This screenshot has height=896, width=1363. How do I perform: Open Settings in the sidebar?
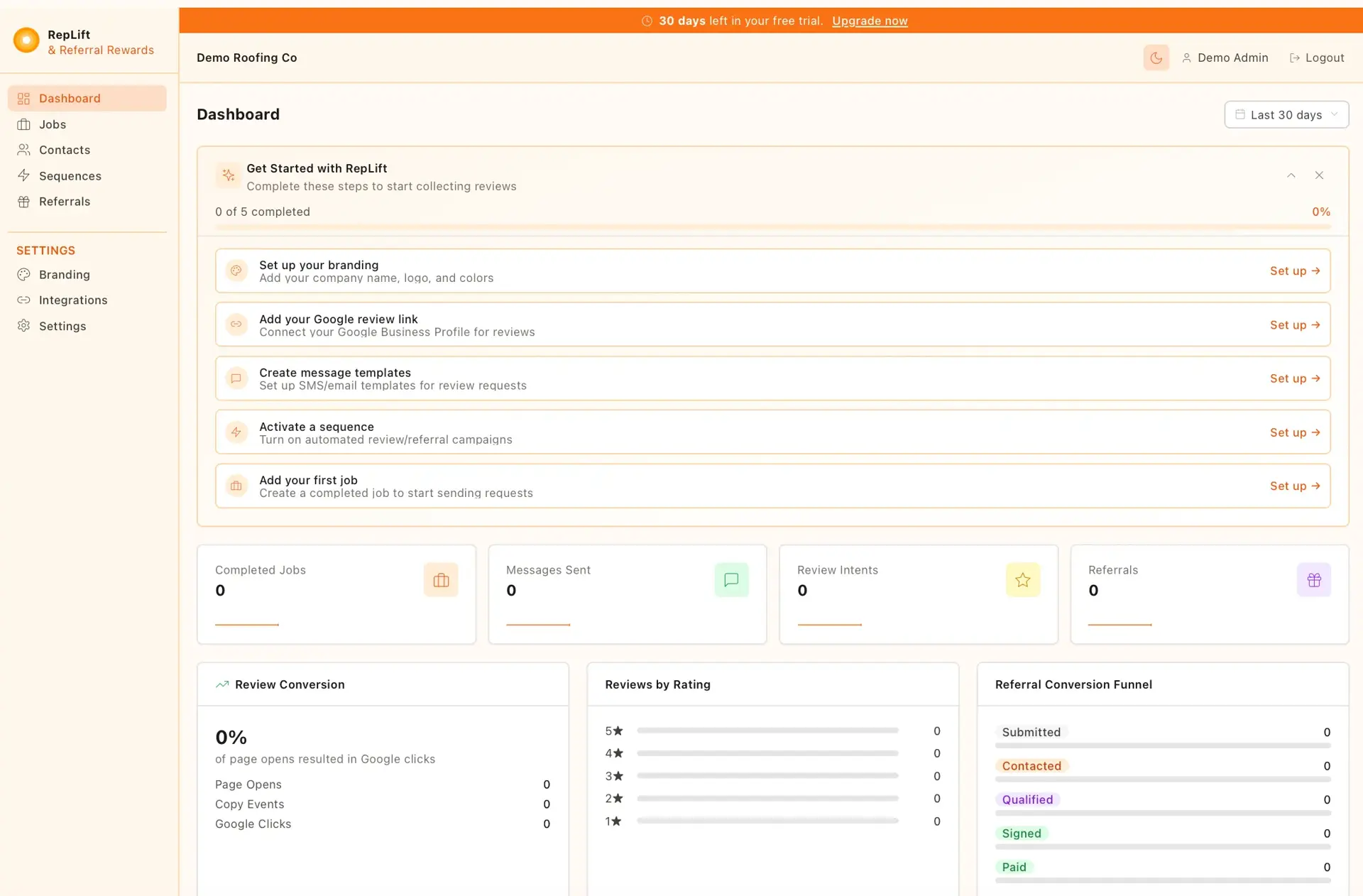tap(87, 326)
